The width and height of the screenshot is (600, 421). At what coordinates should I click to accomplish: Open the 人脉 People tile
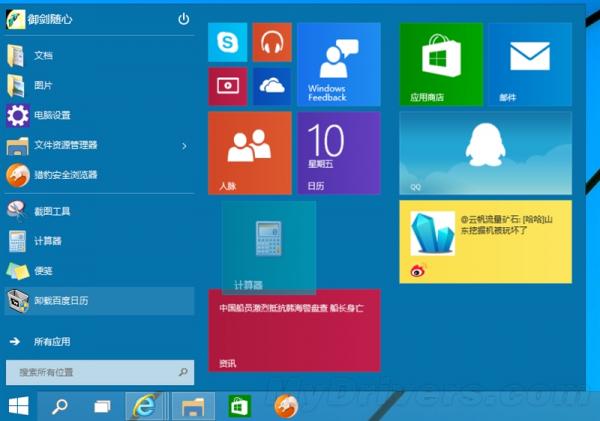tap(250, 153)
